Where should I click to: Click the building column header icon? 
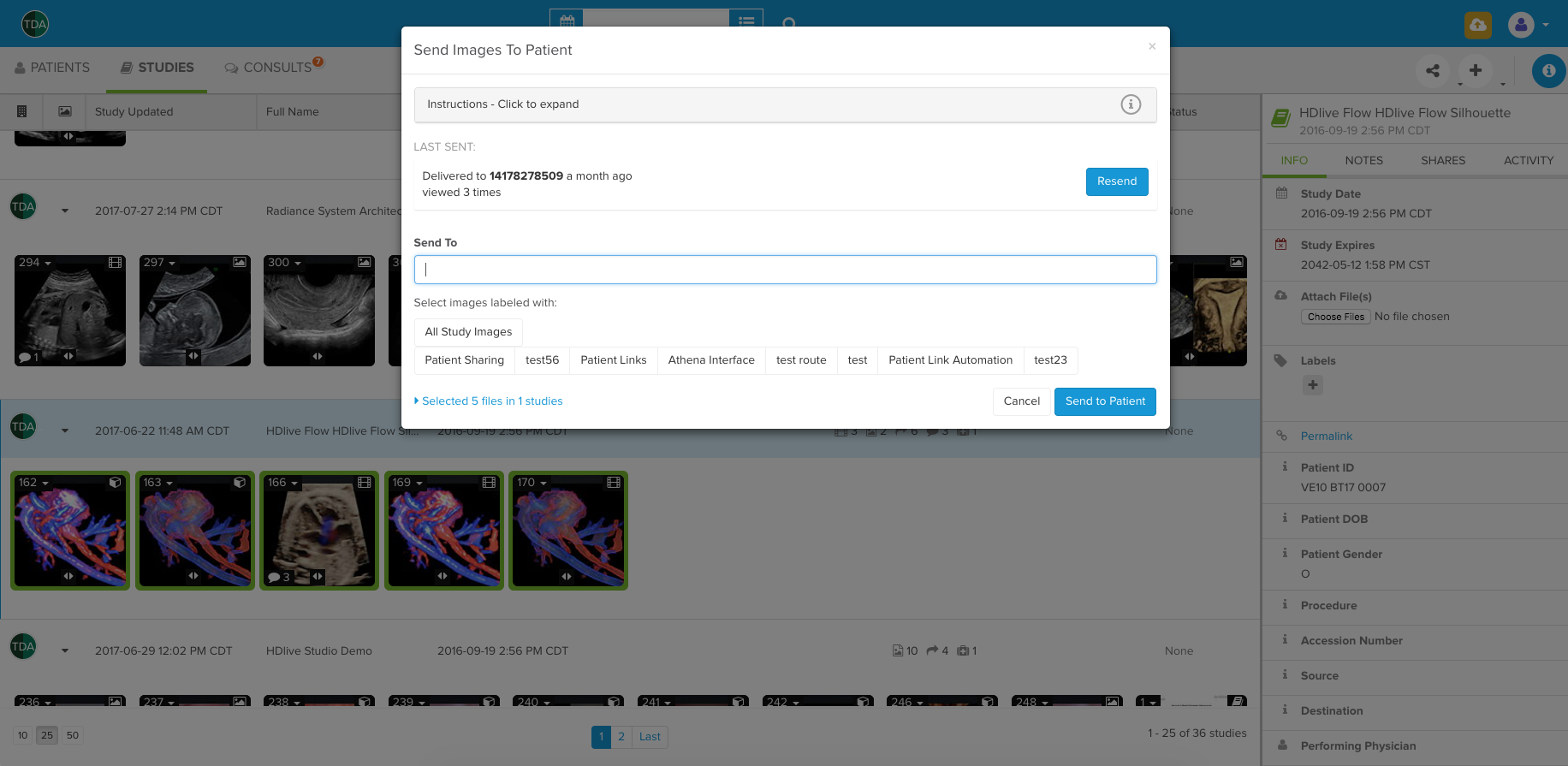click(x=22, y=111)
